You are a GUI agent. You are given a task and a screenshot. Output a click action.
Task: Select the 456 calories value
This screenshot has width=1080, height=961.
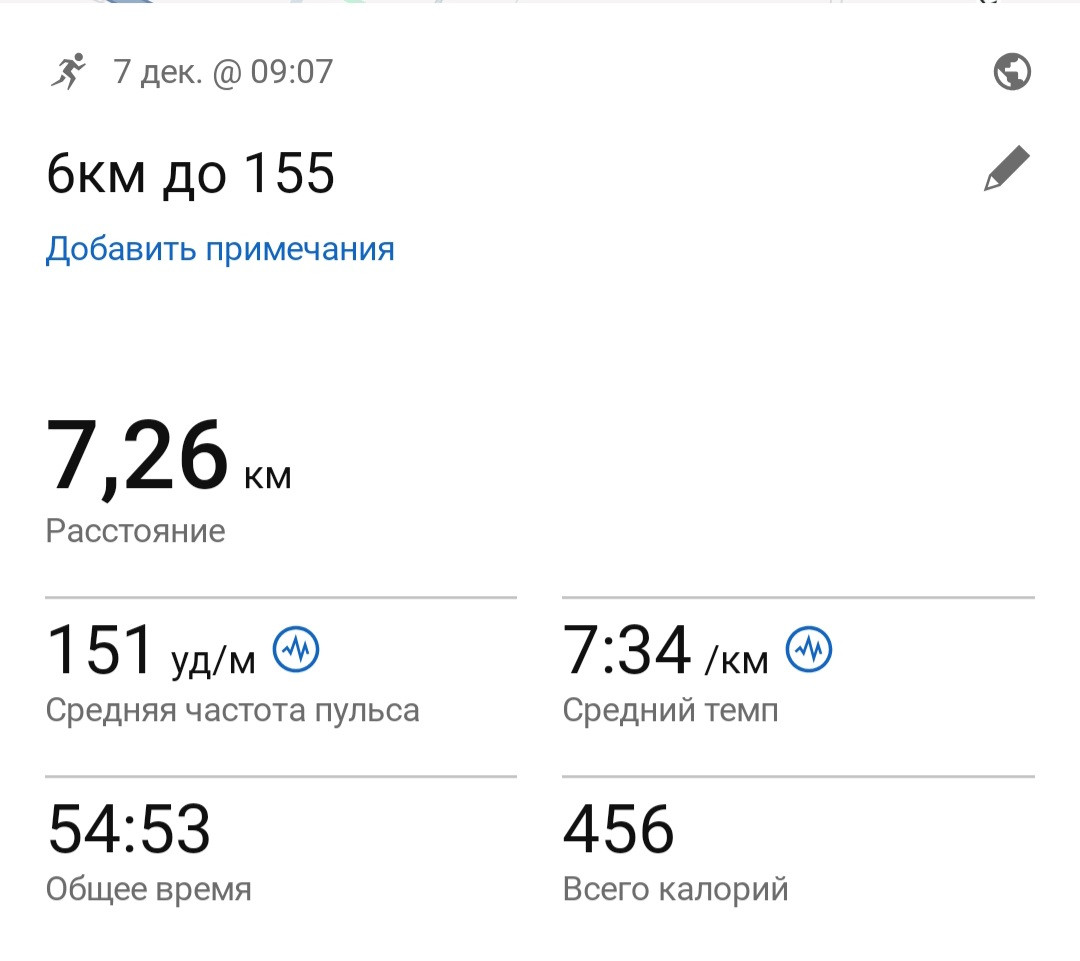click(x=619, y=829)
